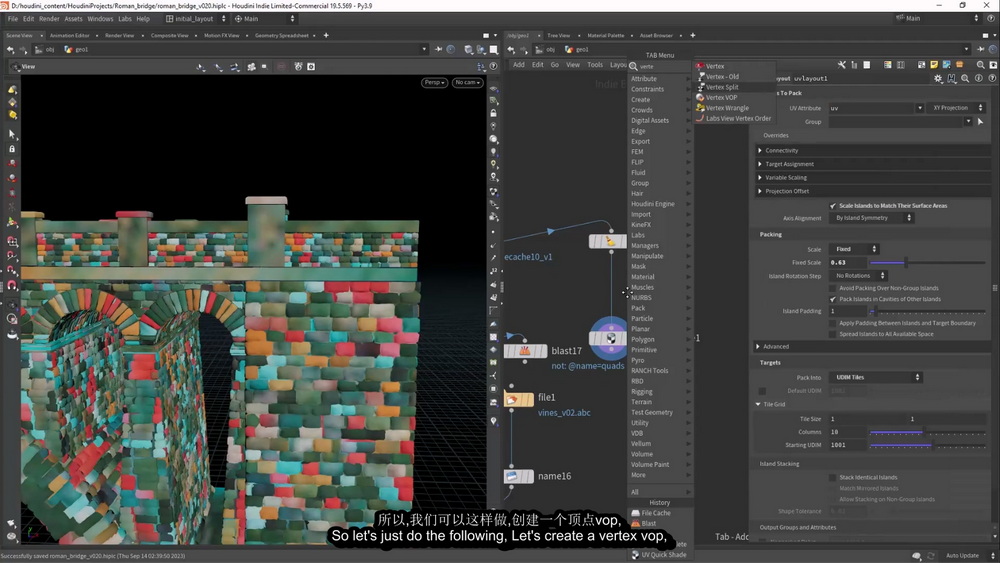Click the selected uvlayout node circle

(x=610, y=338)
